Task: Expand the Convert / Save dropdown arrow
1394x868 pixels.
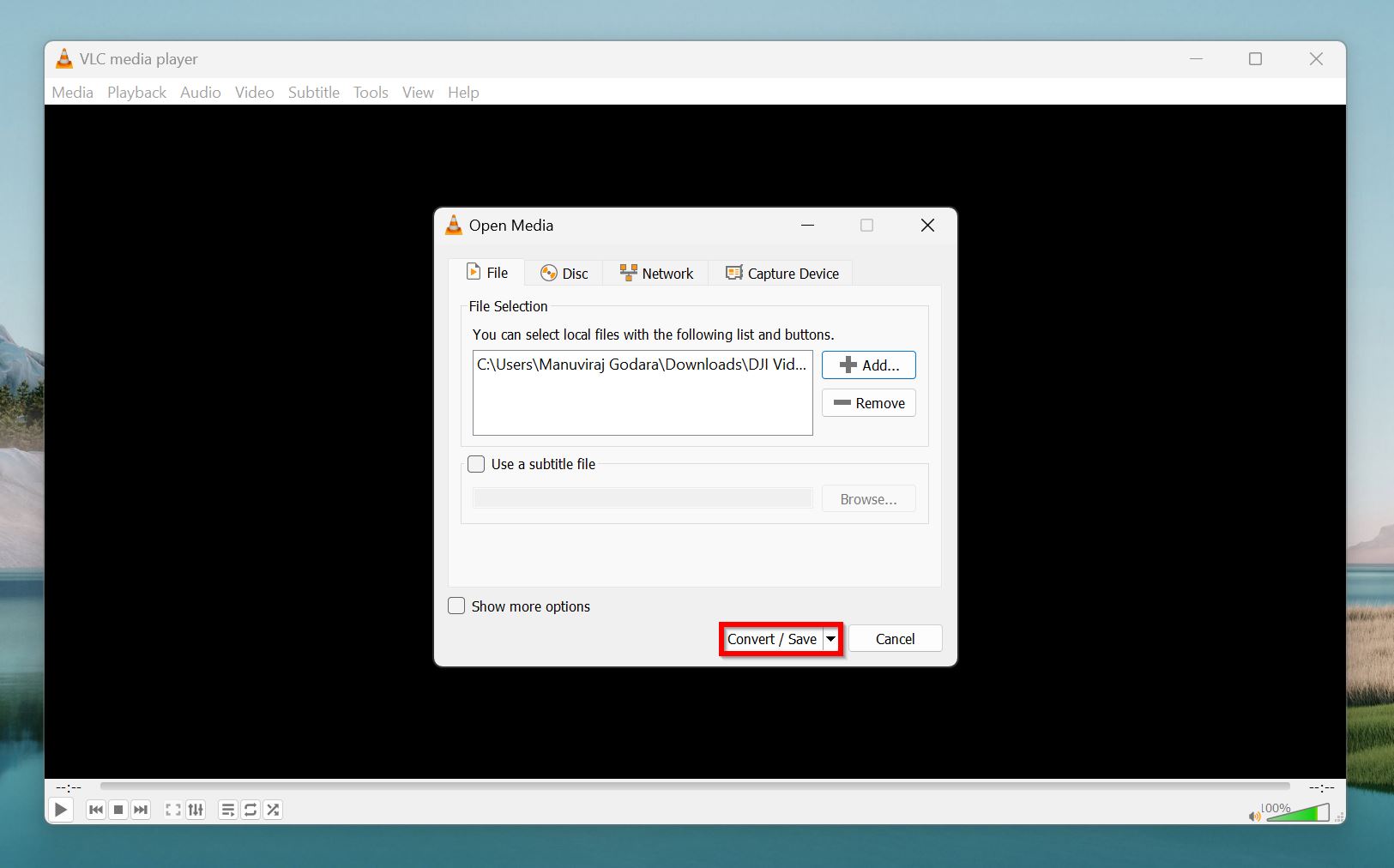Action: 830,639
